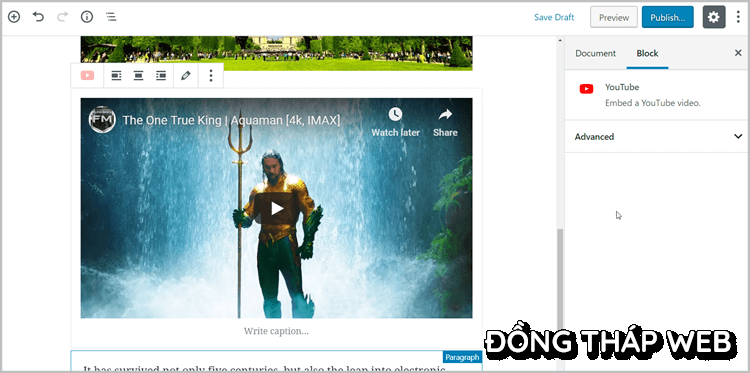The image size is (750, 373).
Task: Click the Preview button
Action: pos(614,17)
